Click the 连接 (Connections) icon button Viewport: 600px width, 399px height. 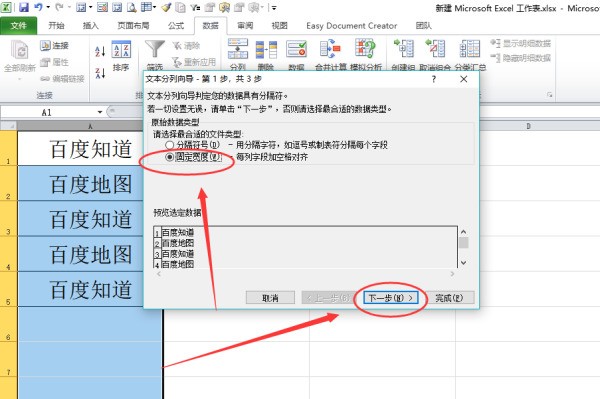tap(54, 46)
